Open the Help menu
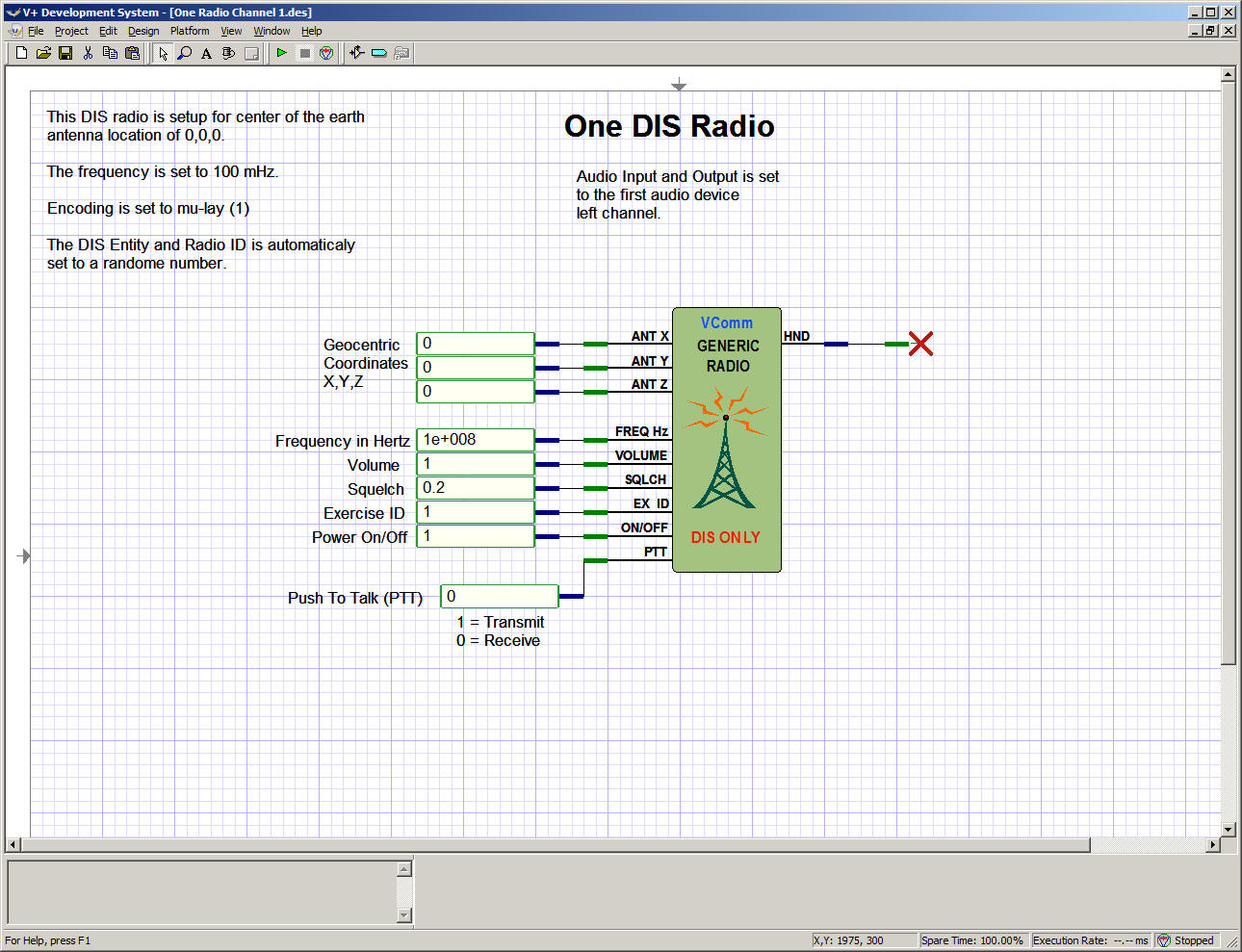Image resolution: width=1242 pixels, height=952 pixels. [x=311, y=31]
